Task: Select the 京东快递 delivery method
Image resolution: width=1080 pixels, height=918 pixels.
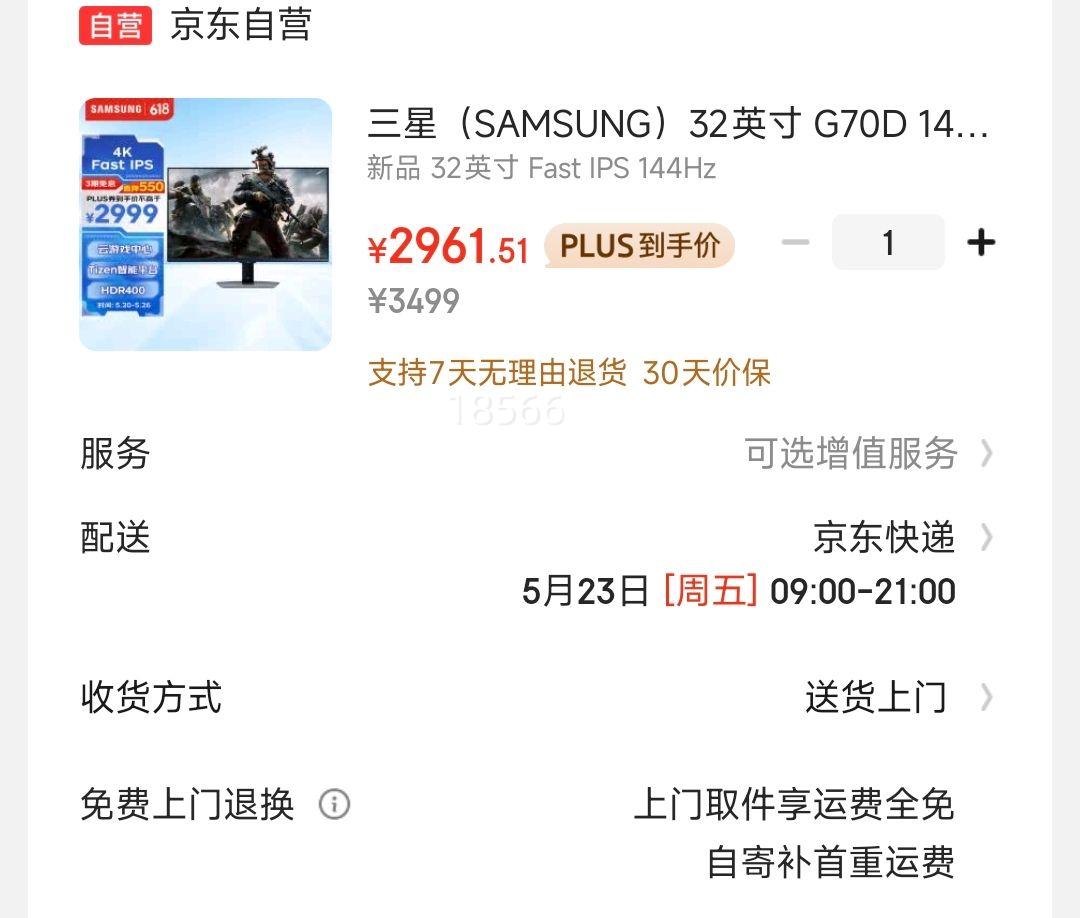Action: [x=884, y=537]
